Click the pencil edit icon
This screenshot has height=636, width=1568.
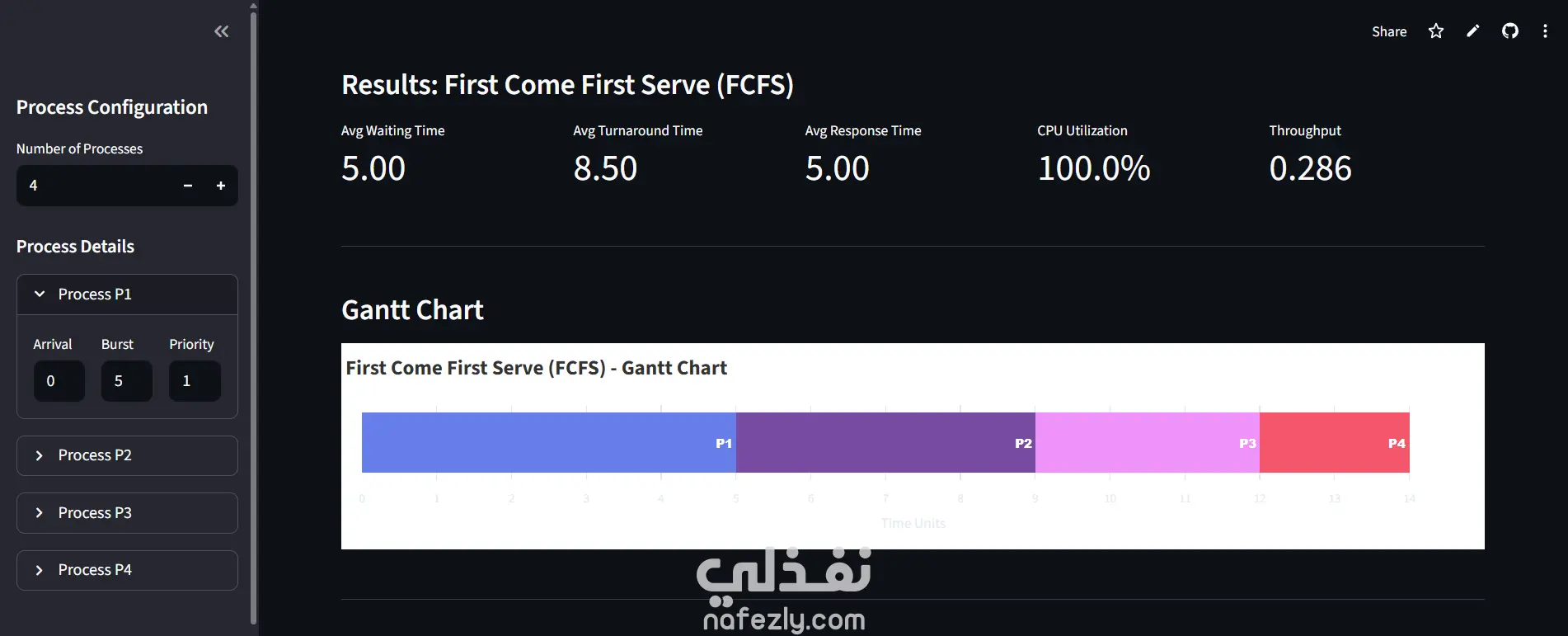tap(1473, 31)
